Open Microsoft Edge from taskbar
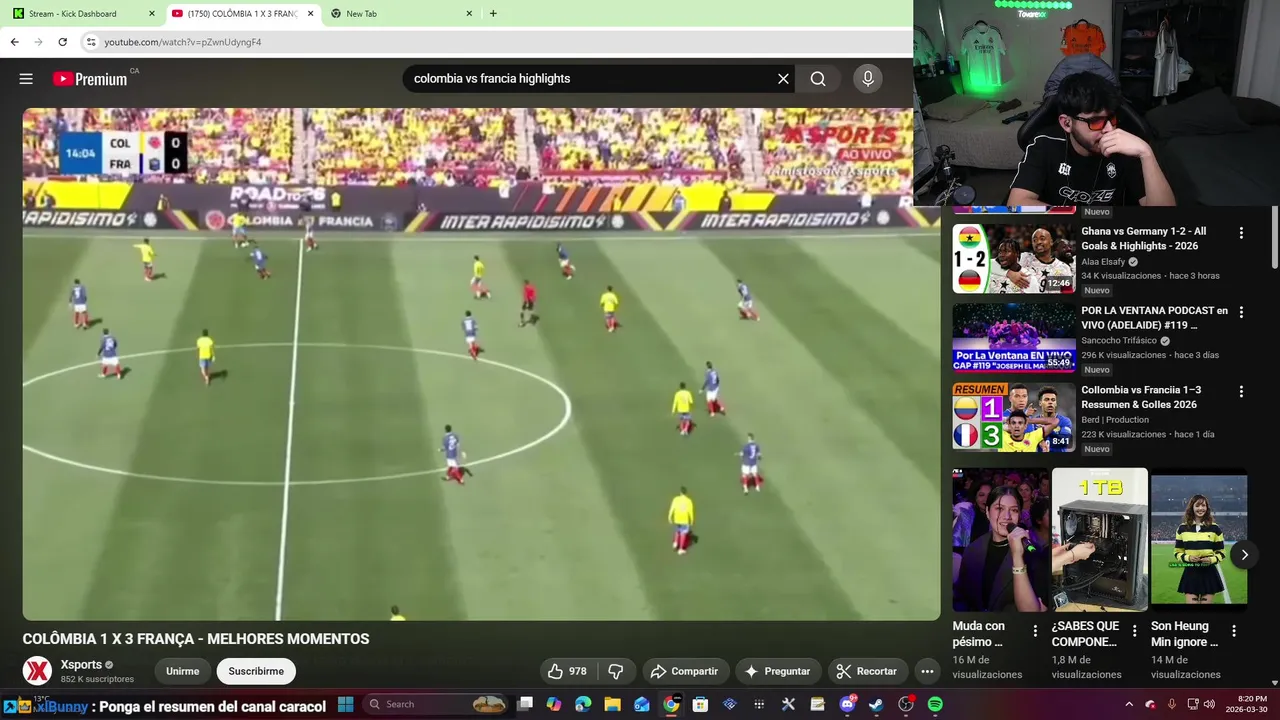 [x=583, y=704]
